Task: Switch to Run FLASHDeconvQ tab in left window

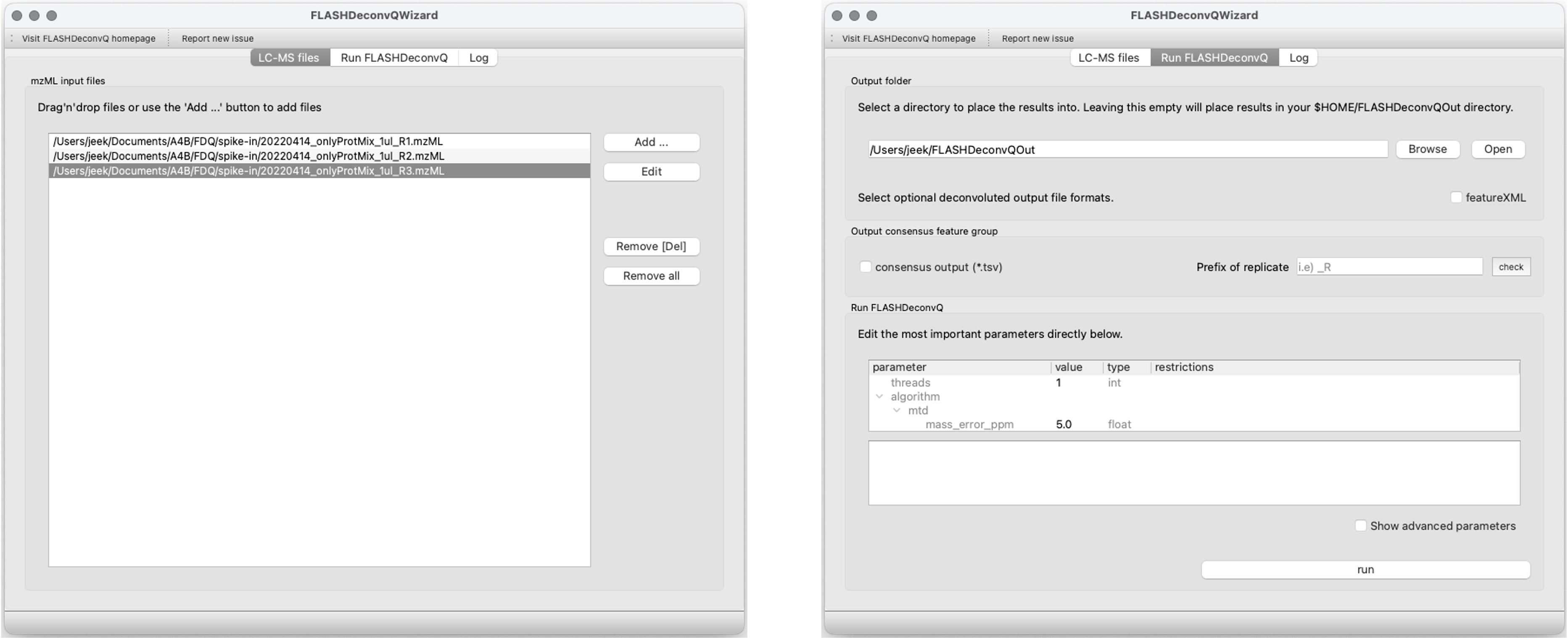Action: (x=394, y=58)
